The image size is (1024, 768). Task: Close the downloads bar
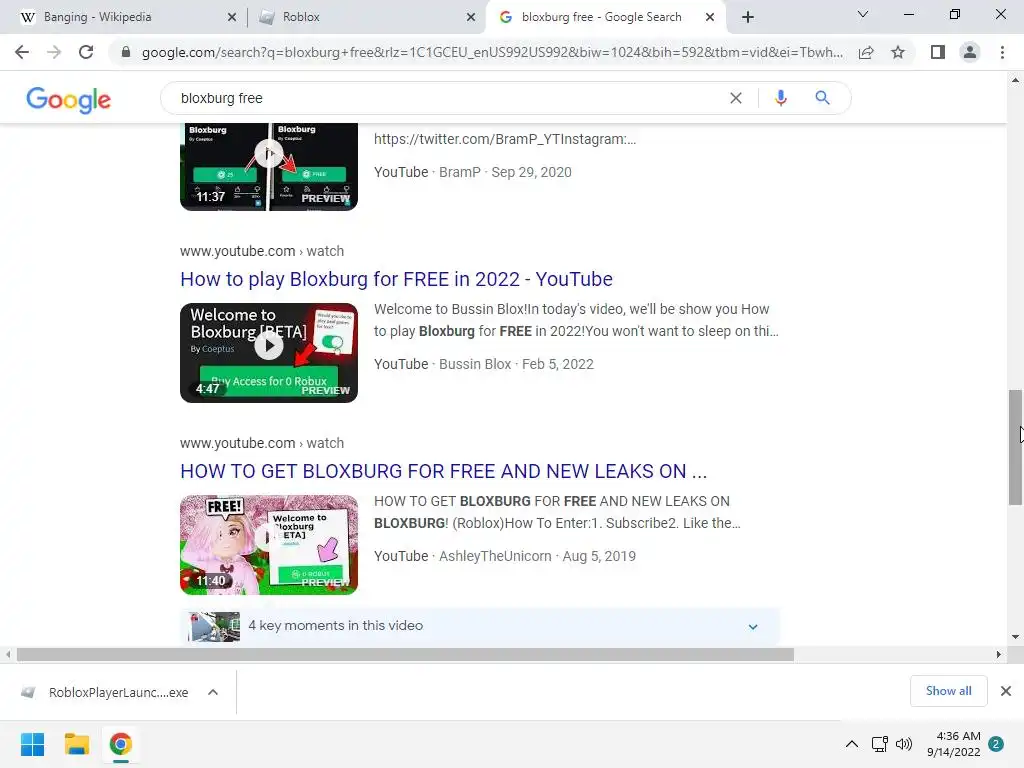tap(1006, 691)
